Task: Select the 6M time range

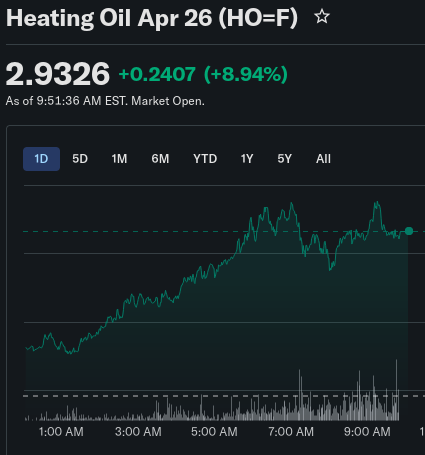Action: (x=160, y=159)
